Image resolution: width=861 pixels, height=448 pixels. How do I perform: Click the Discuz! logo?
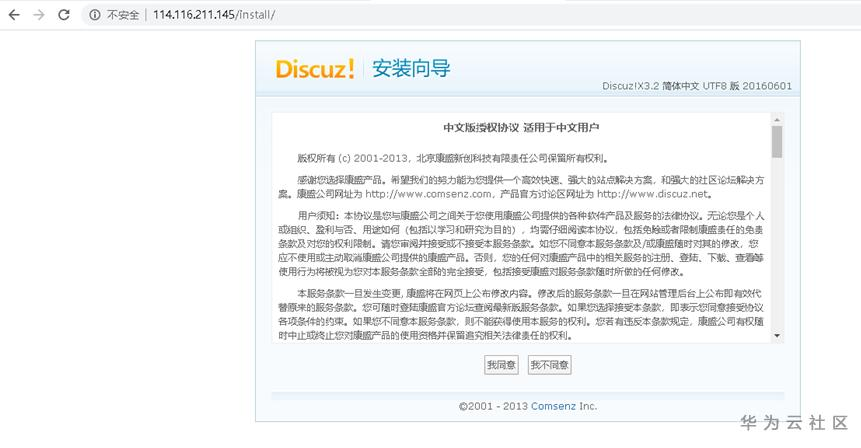pos(315,69)
